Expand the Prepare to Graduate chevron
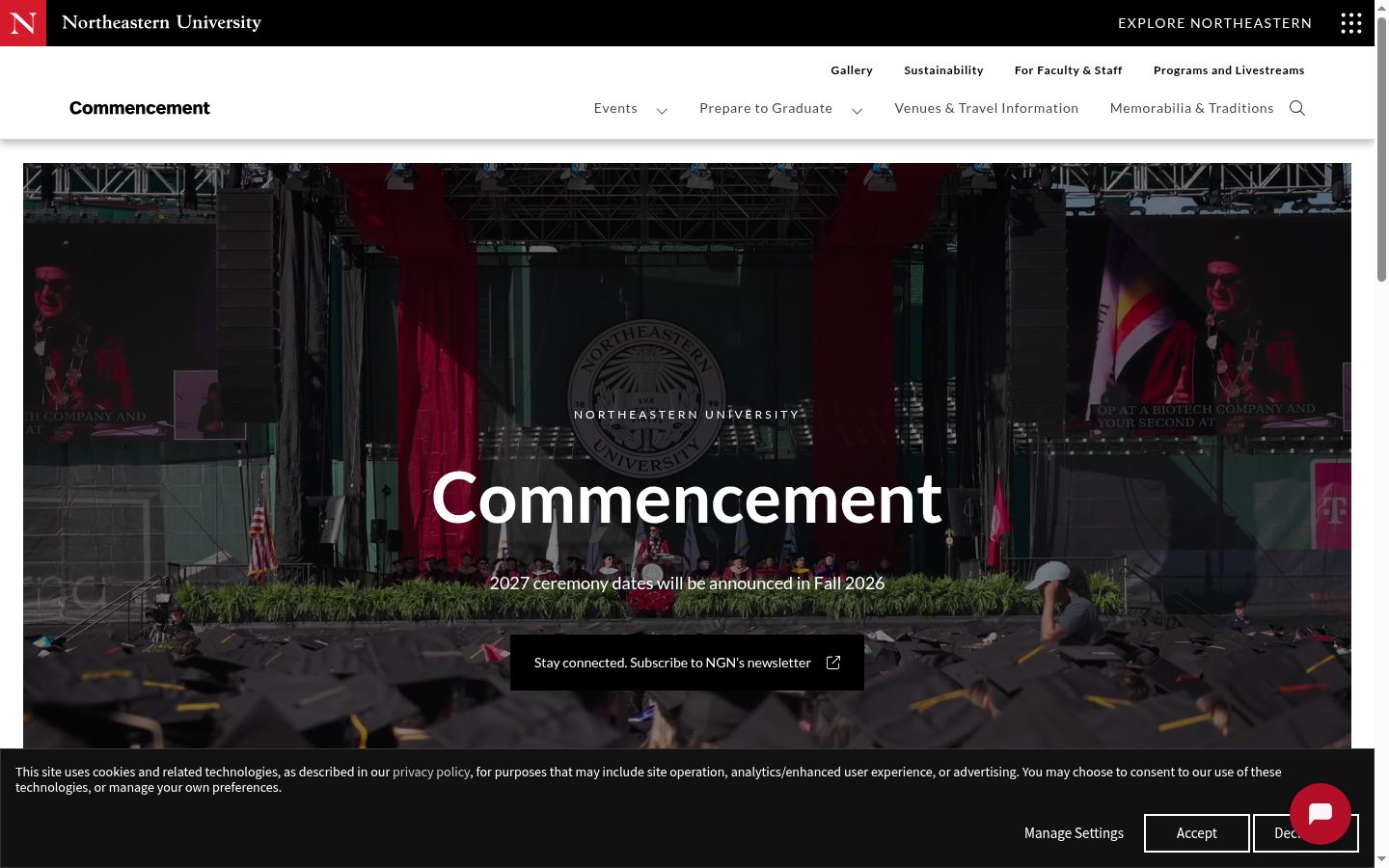 point(857,110)
